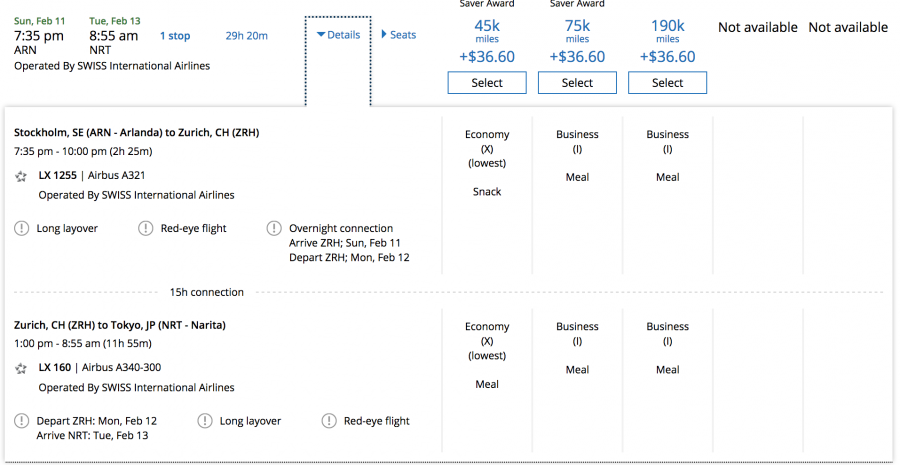The image size is (900, 465).
Task: Click alert icon beside first Red-eye flight
Action: pyautogui.click(x=146, y=229)
